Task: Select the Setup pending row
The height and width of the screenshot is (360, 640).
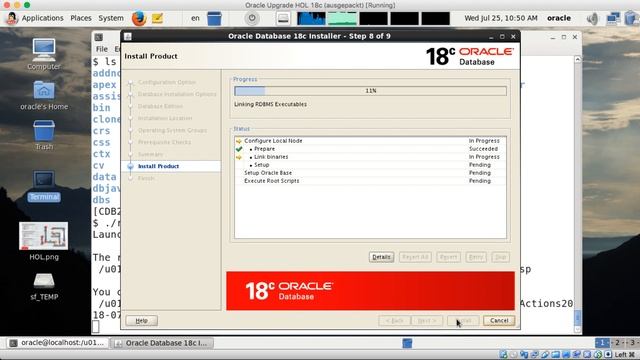Action: [371, 165]
